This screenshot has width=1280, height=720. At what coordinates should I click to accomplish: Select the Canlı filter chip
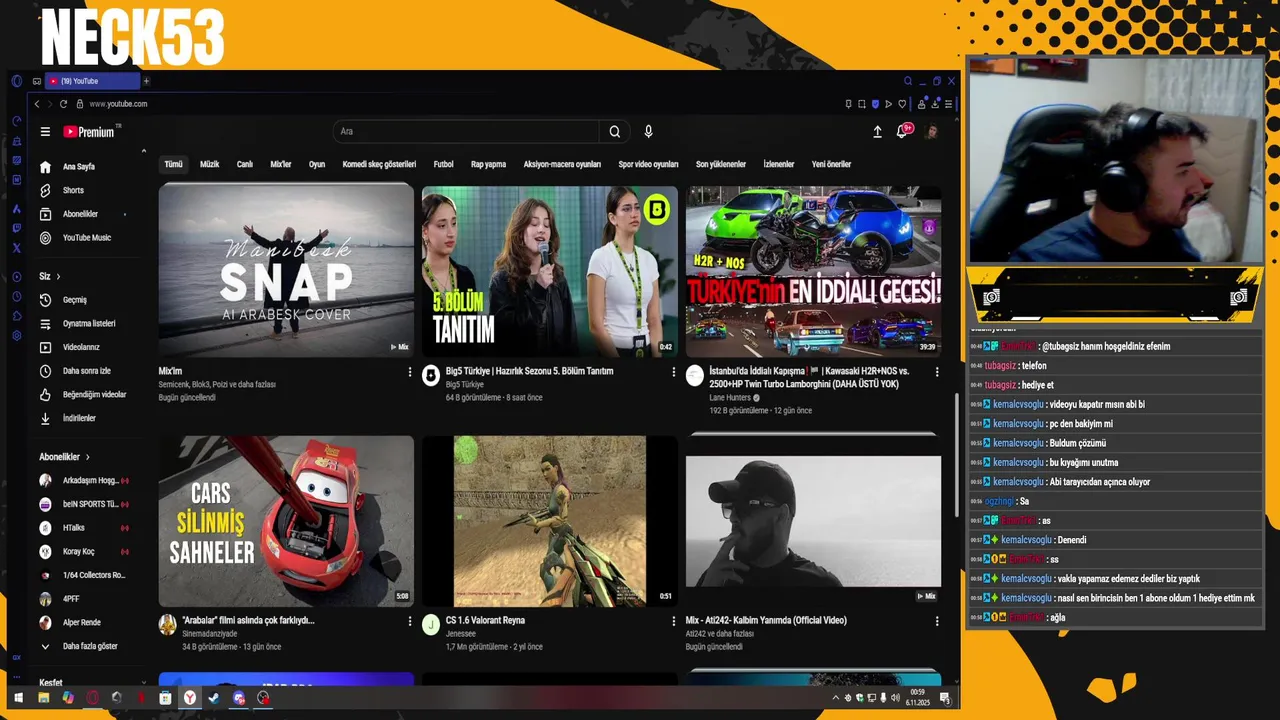(x=245, y=164)
